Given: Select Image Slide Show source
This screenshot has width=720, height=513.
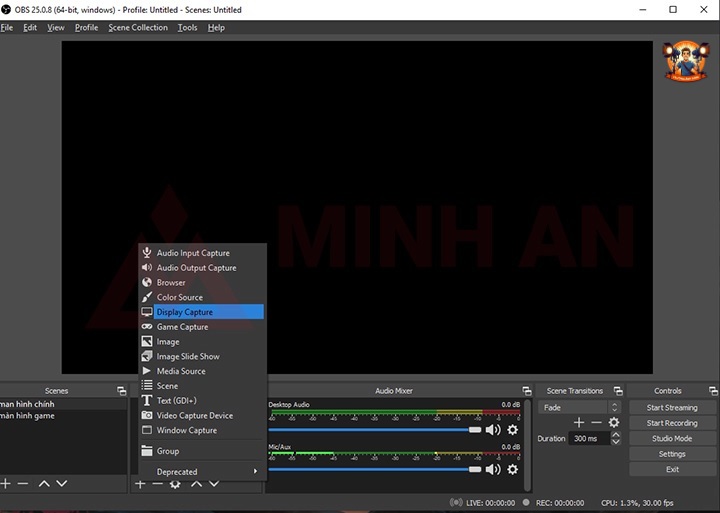Looking at the screenshot, I should [x=202, y=356].
